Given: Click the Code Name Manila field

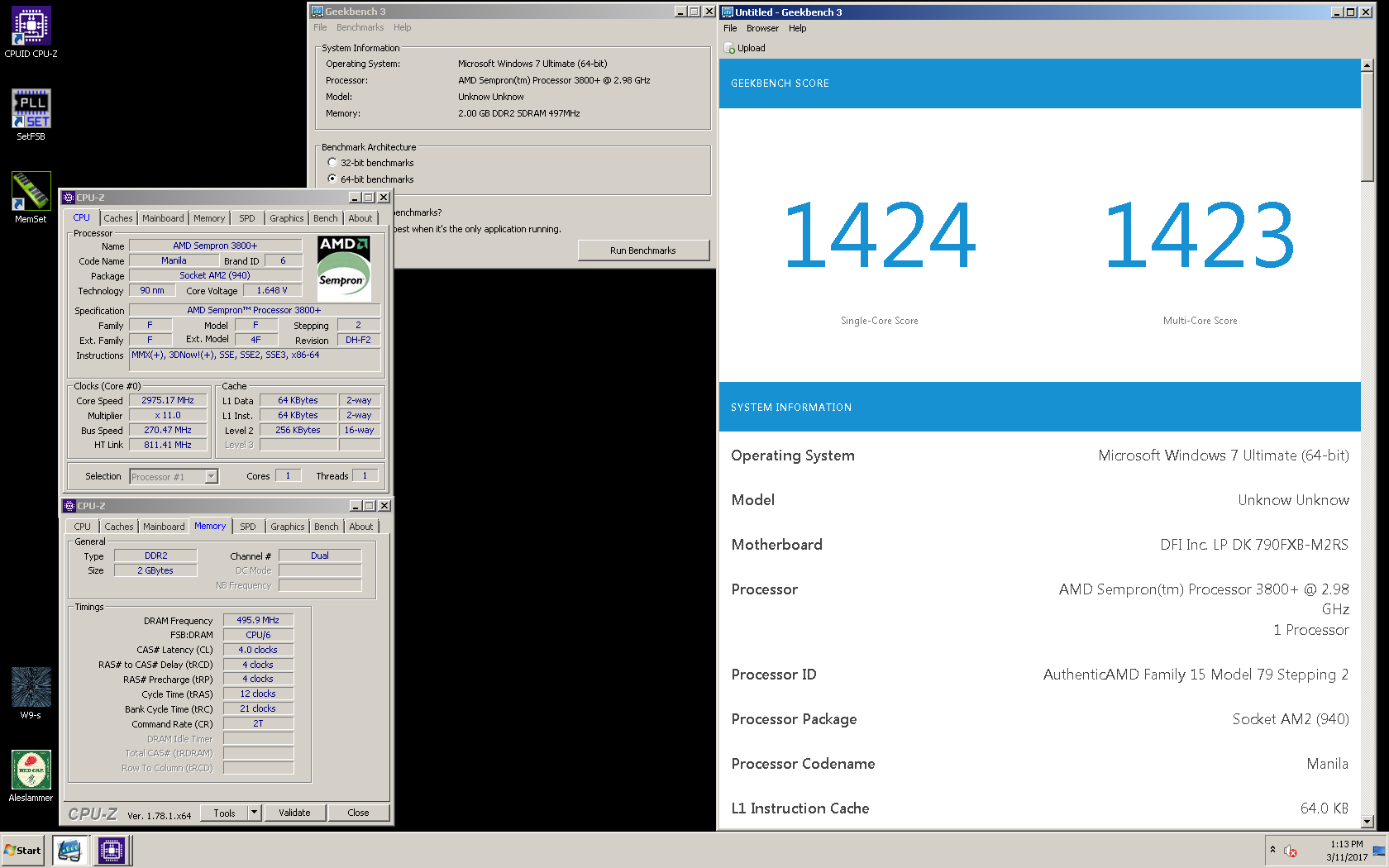Looking at the screenshot, I should (174, 260).
